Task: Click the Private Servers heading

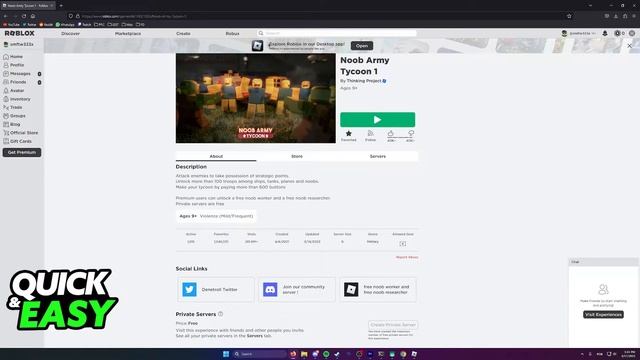Action: (x=196, y=314)
